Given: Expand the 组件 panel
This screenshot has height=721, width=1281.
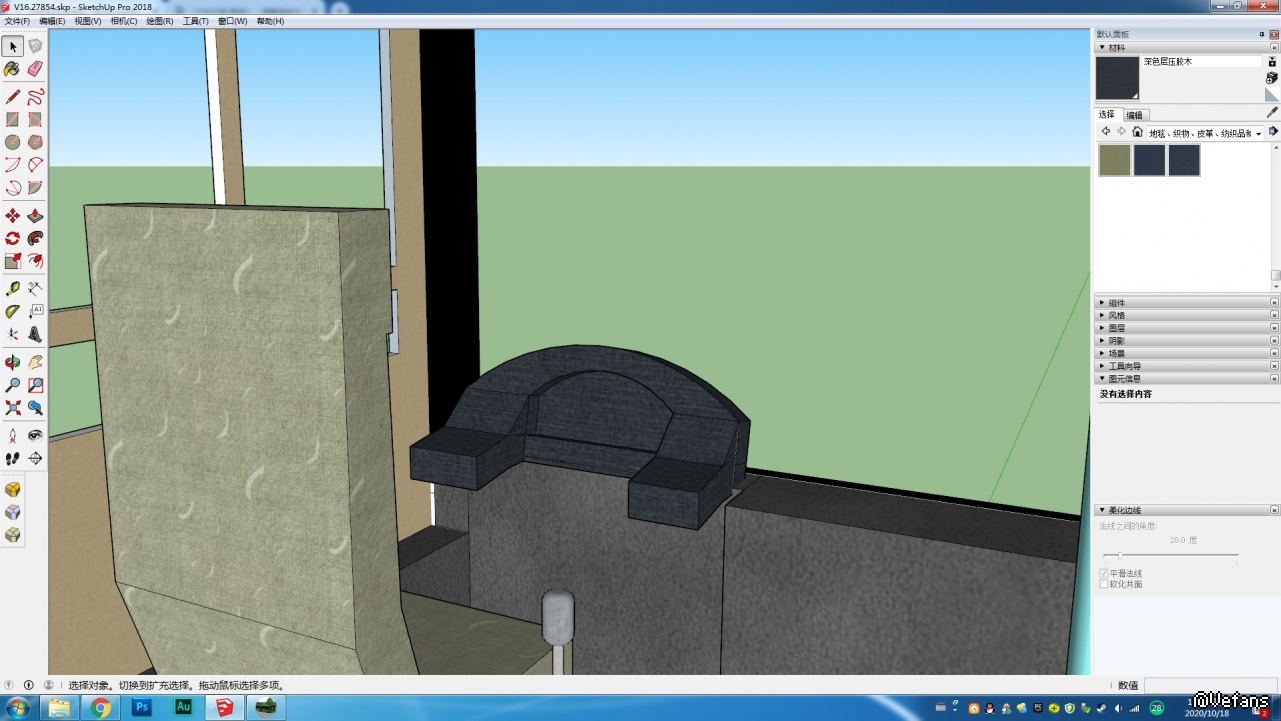Looking at the screenshot, I should pos(1116,303).
